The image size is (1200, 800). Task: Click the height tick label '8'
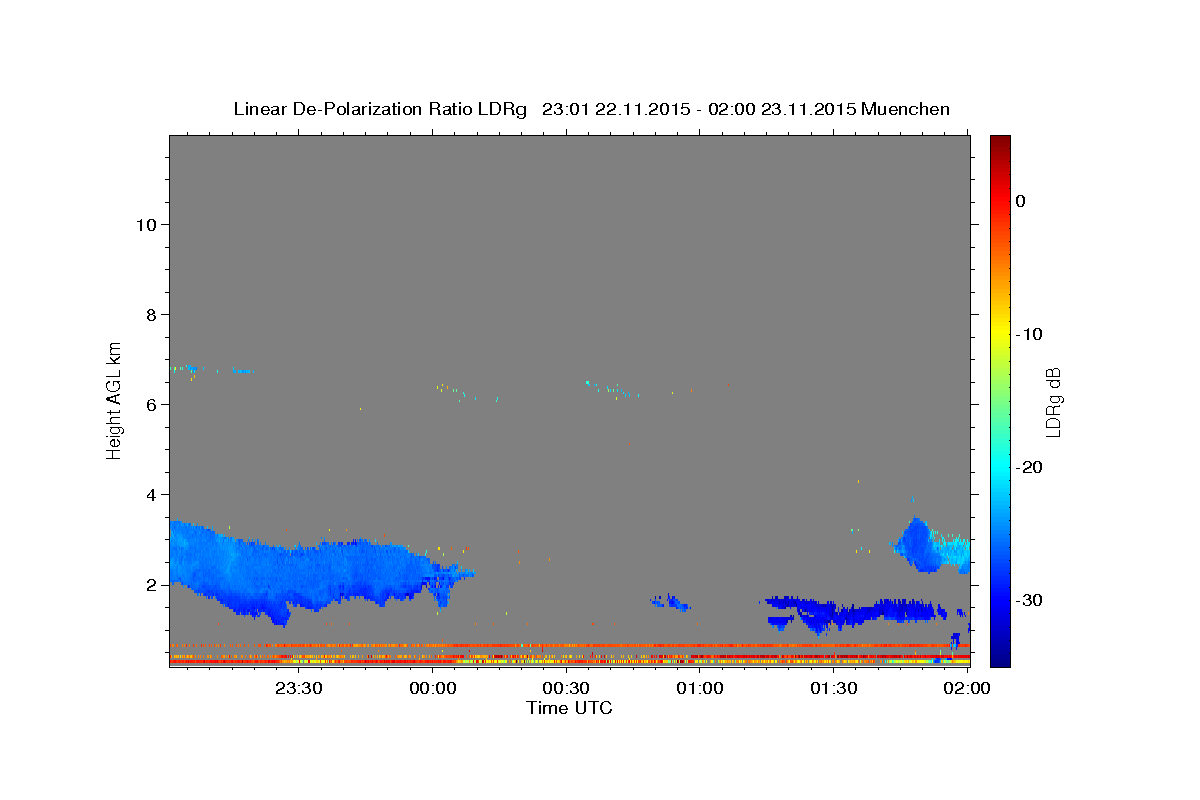(152, 314)
